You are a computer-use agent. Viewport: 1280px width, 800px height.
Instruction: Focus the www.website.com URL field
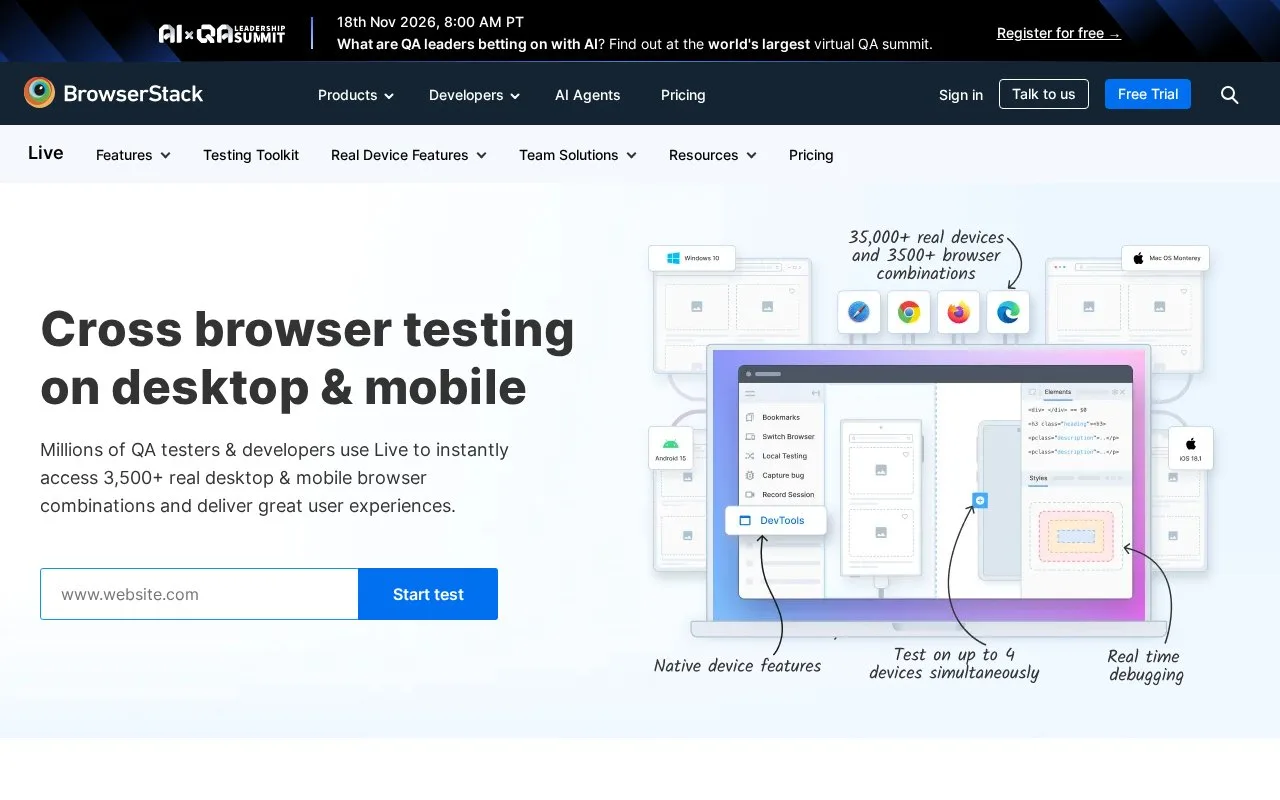[x=199, y=594]
